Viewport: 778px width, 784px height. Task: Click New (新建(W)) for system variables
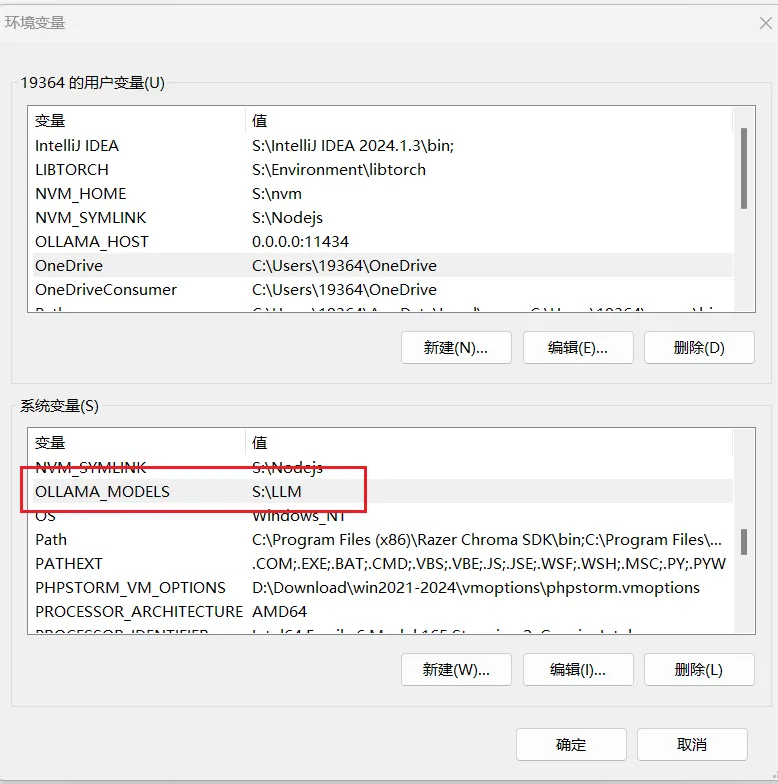coord(456,669)
